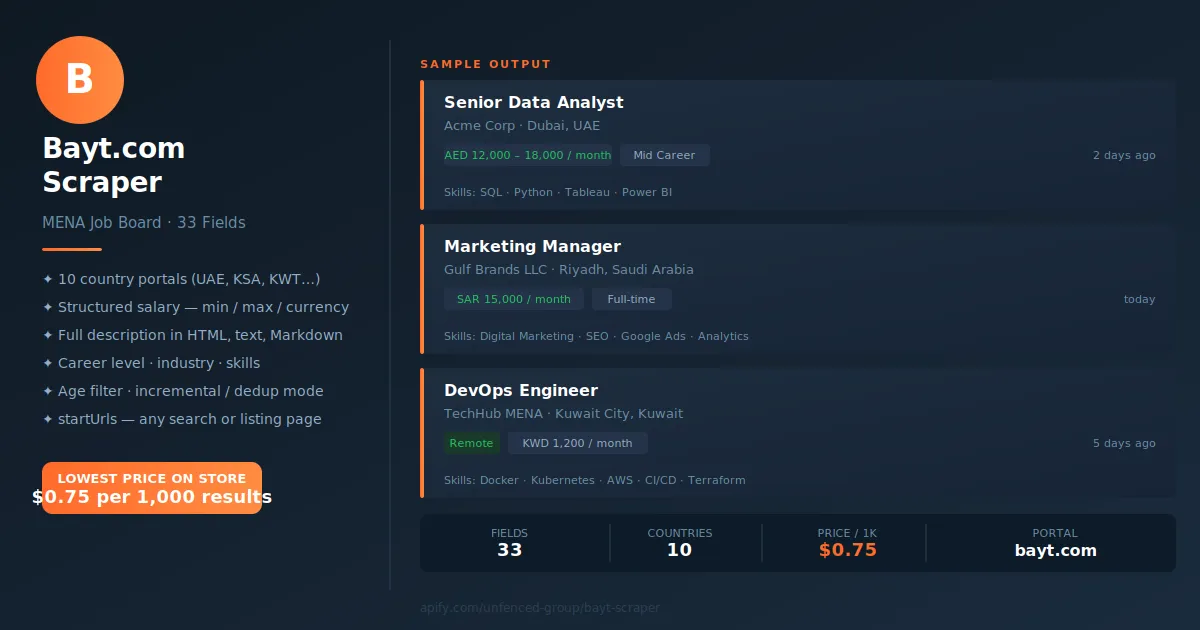This screenshot has height=630, width=1200.
Task: Click the PORTAL bayt.com stat
Action: coord(1056,543)
